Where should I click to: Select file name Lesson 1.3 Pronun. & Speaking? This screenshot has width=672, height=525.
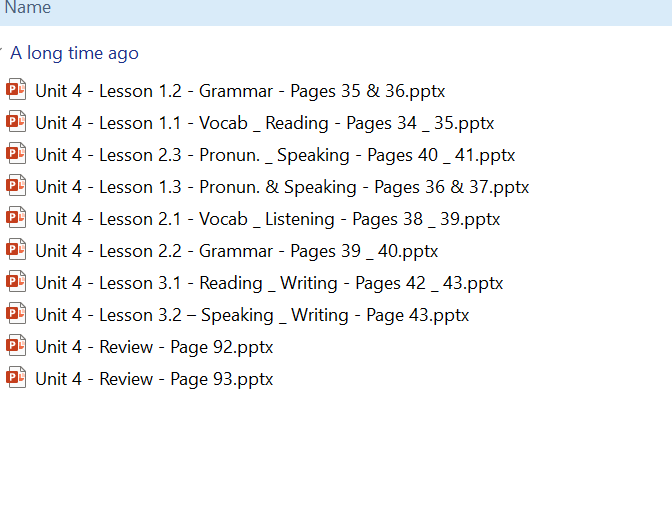(282, 187)
